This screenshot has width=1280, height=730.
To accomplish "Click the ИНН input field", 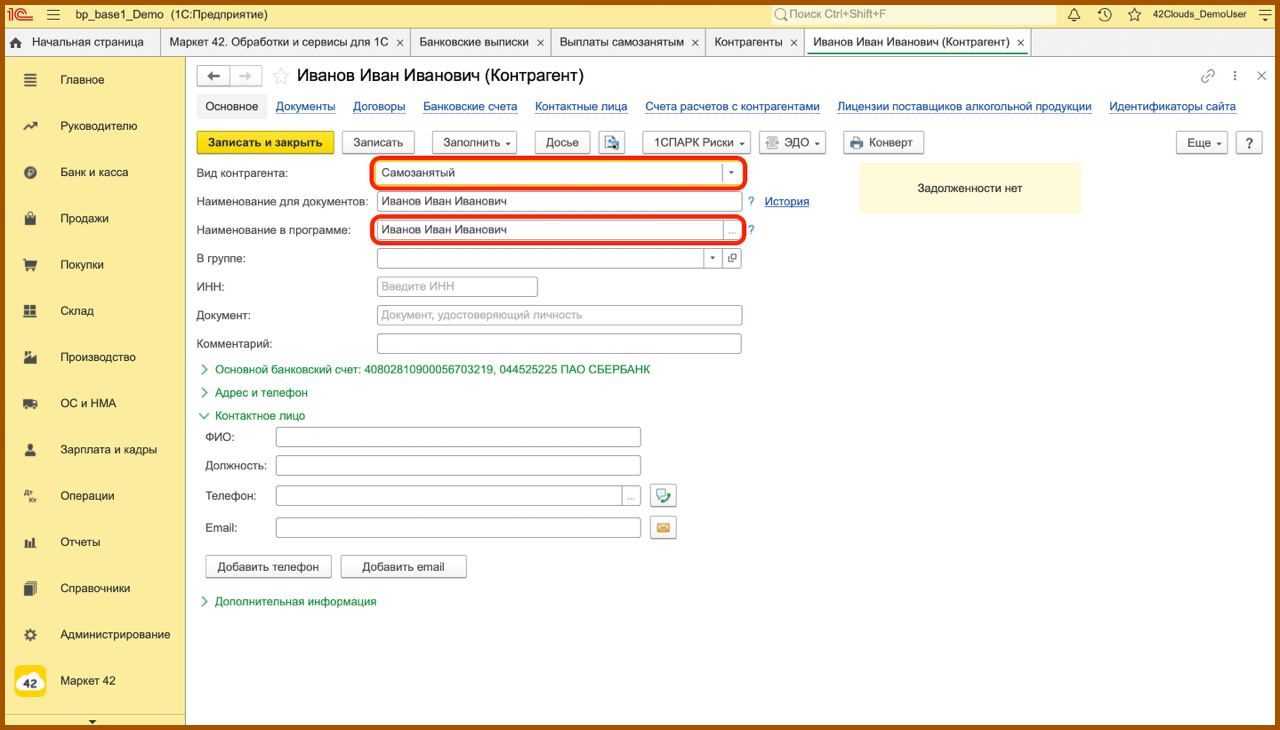I will [457, 287].
